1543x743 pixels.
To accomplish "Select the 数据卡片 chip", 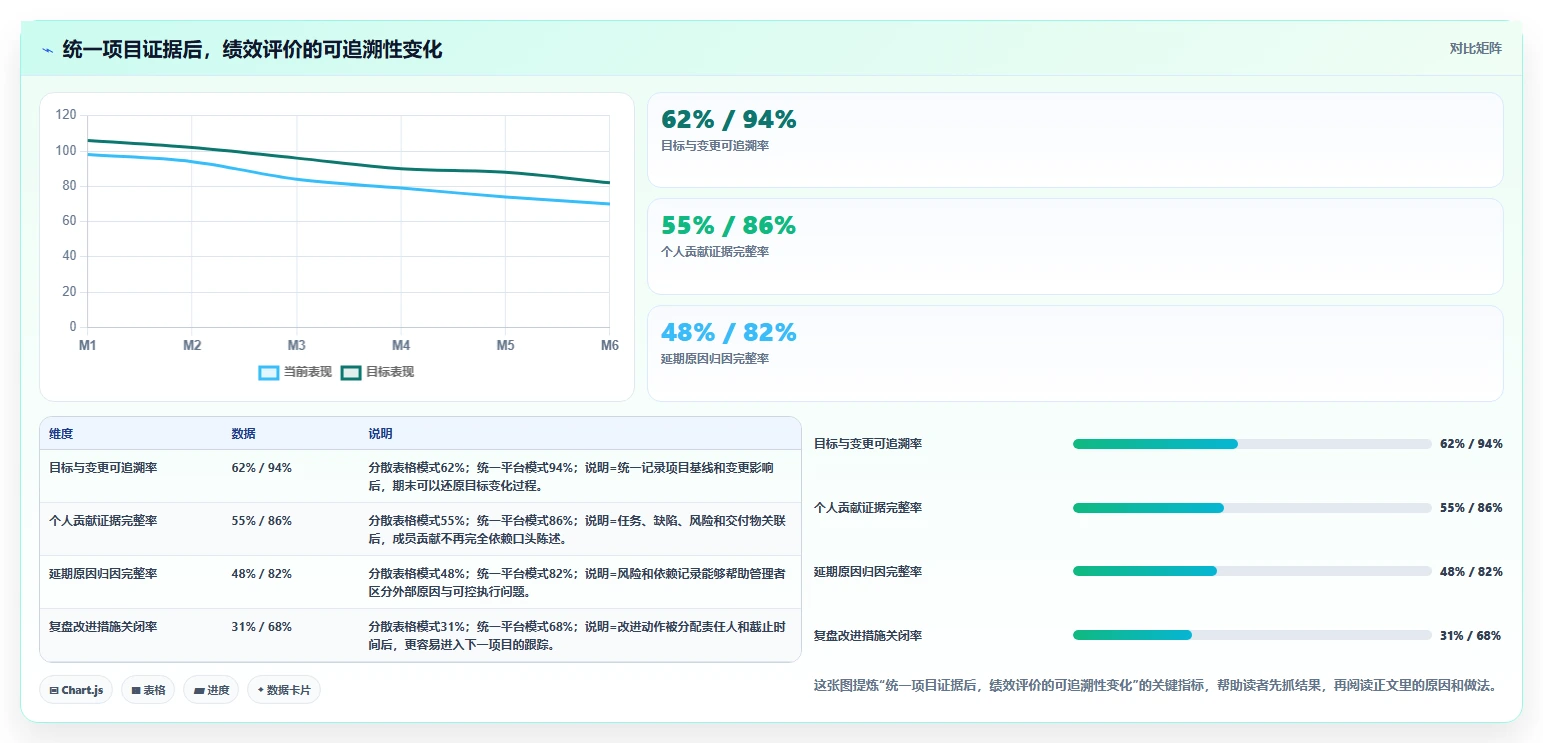I will click(284, 690).
